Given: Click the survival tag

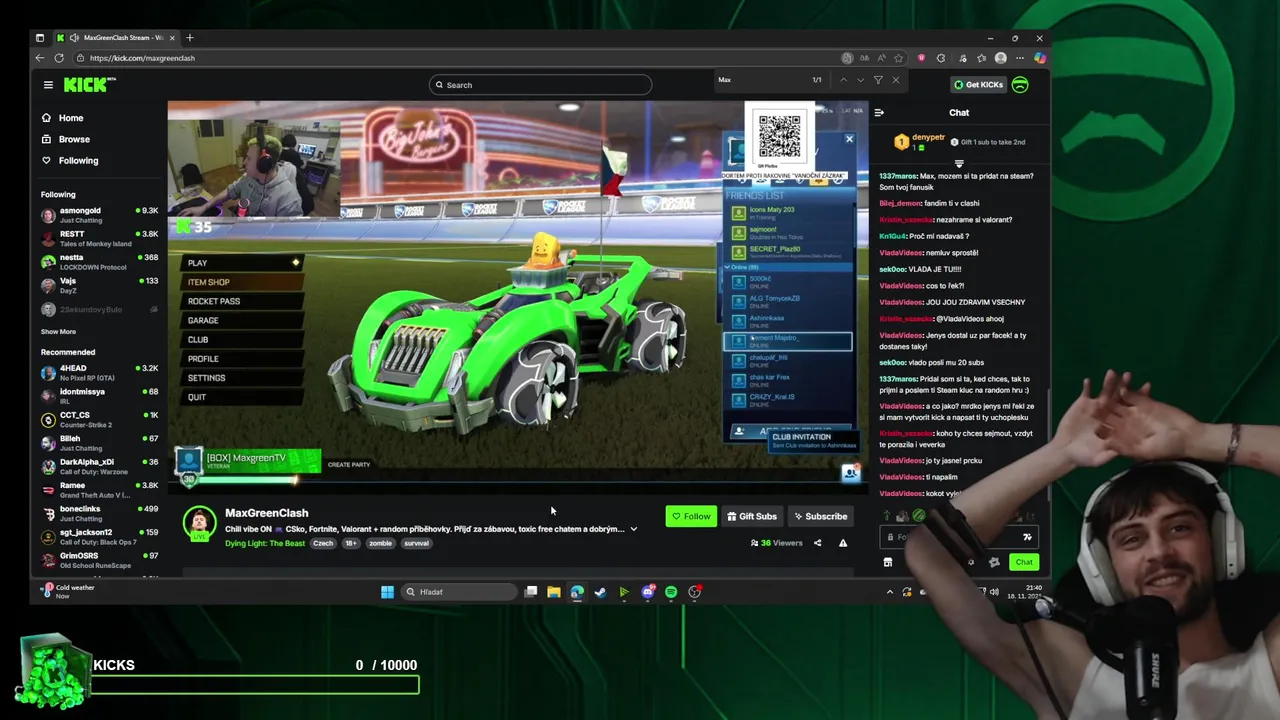Looking at the screenshot, I should (x=416, y=543).
